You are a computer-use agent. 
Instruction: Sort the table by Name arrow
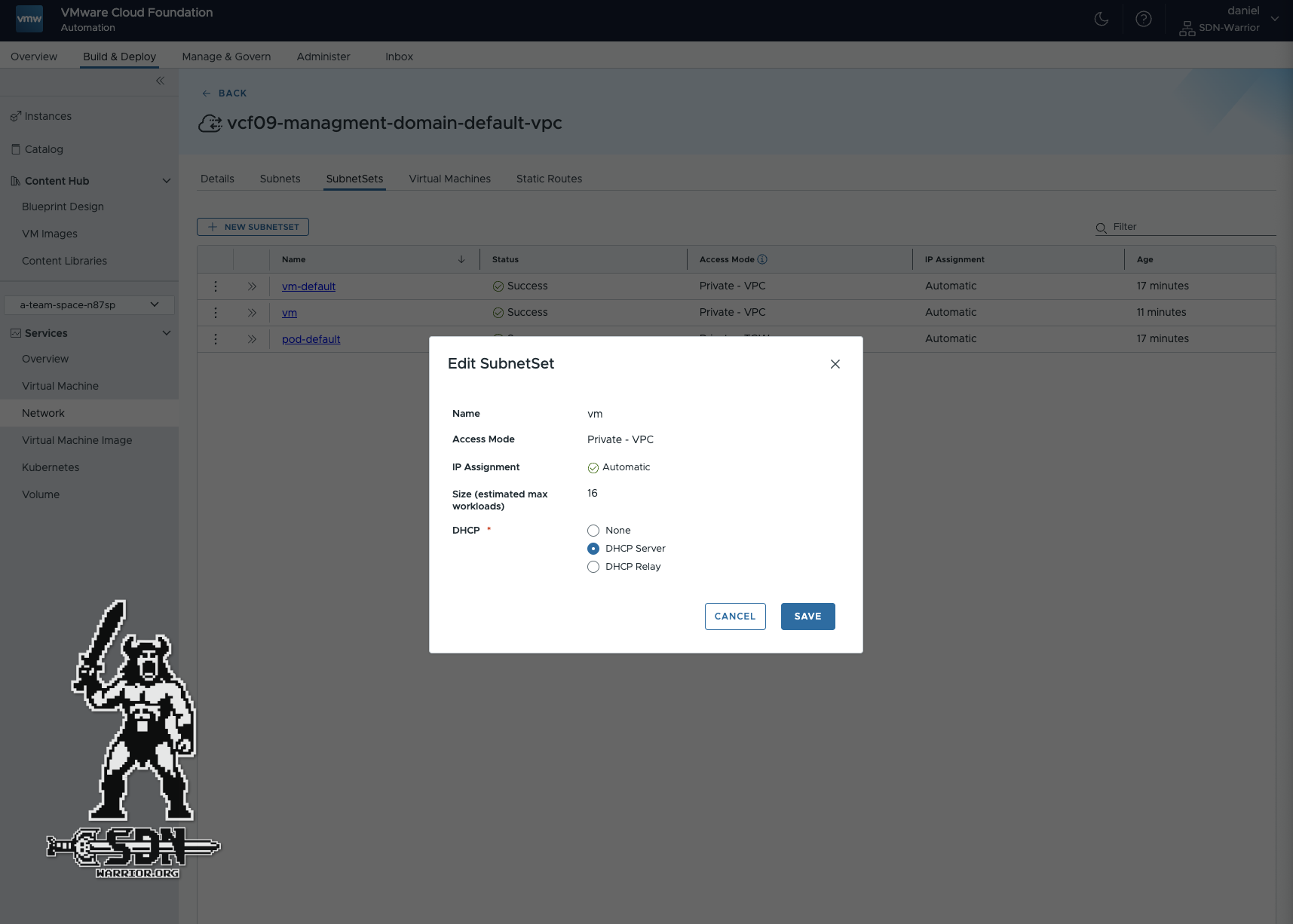click(x=461, y=259)
